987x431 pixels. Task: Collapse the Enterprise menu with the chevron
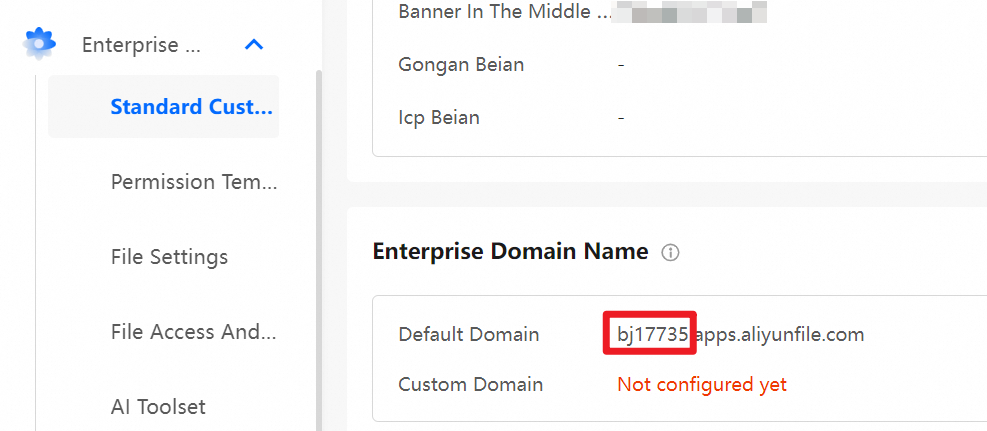coord(254,45)
